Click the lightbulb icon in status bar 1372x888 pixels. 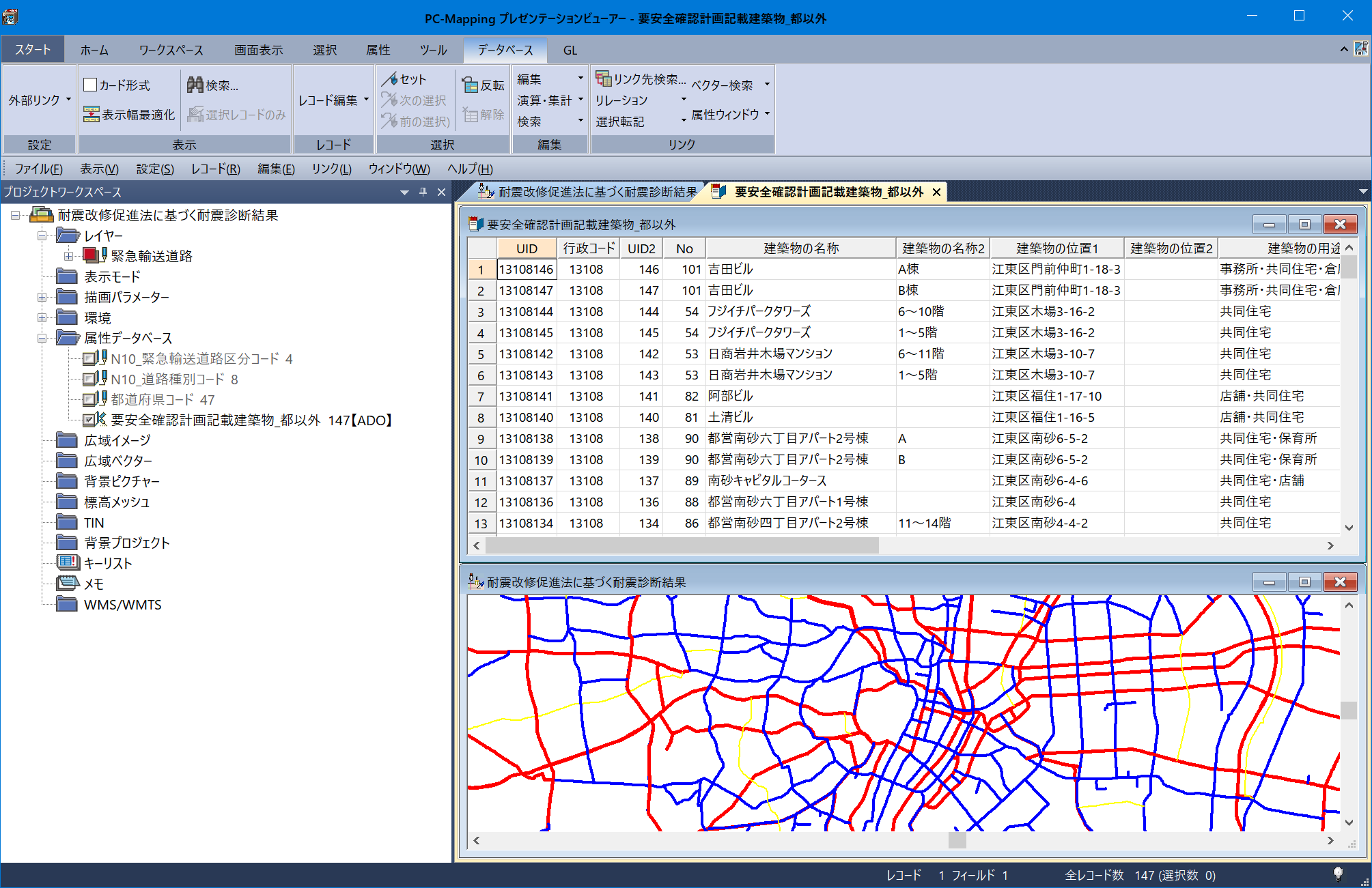(1338, 874)
